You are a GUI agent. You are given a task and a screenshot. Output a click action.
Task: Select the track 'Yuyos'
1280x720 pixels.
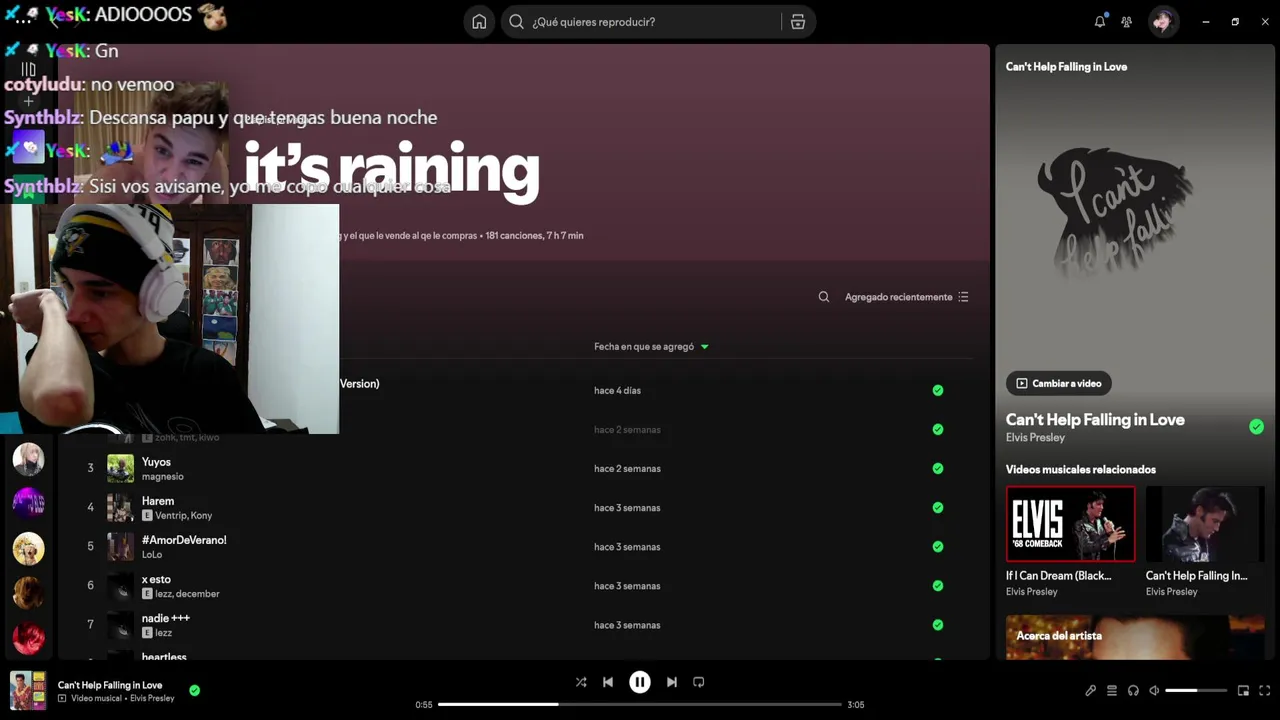click(x=156, y=462)
